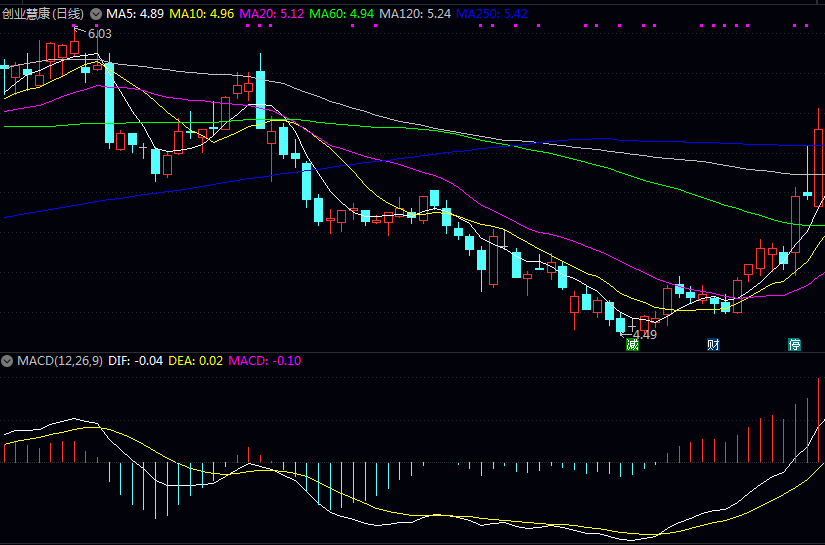Image resolution: width=825 pixels, height=545 pixels.
Task: Click the green 减 event marker icon
Action: (x=632, y=344)
